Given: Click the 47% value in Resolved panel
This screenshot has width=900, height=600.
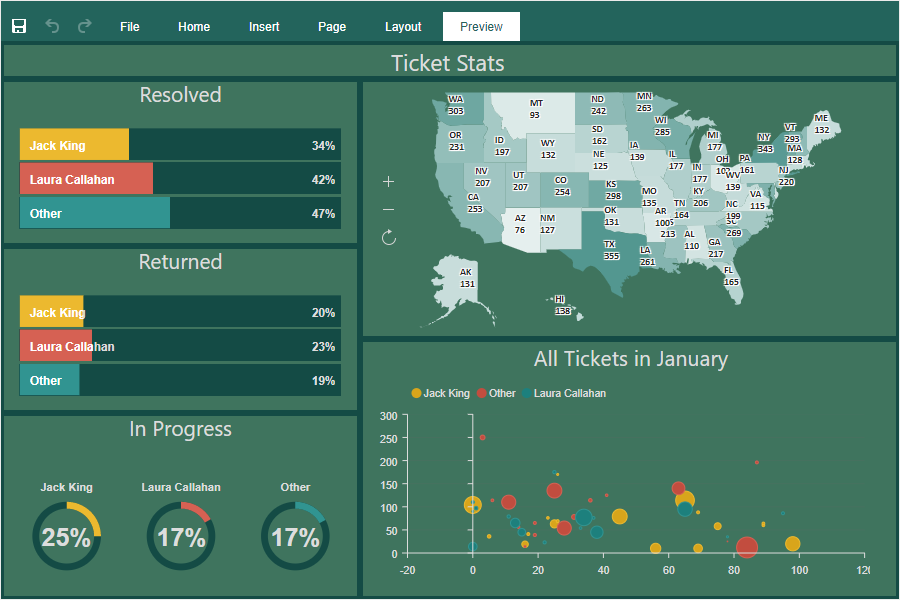Looking at the screenshot, I should (323, 214).
